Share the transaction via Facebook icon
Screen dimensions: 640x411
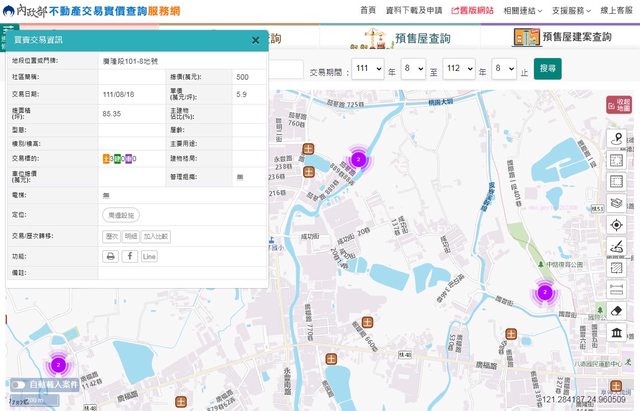(x=130, y=256)
